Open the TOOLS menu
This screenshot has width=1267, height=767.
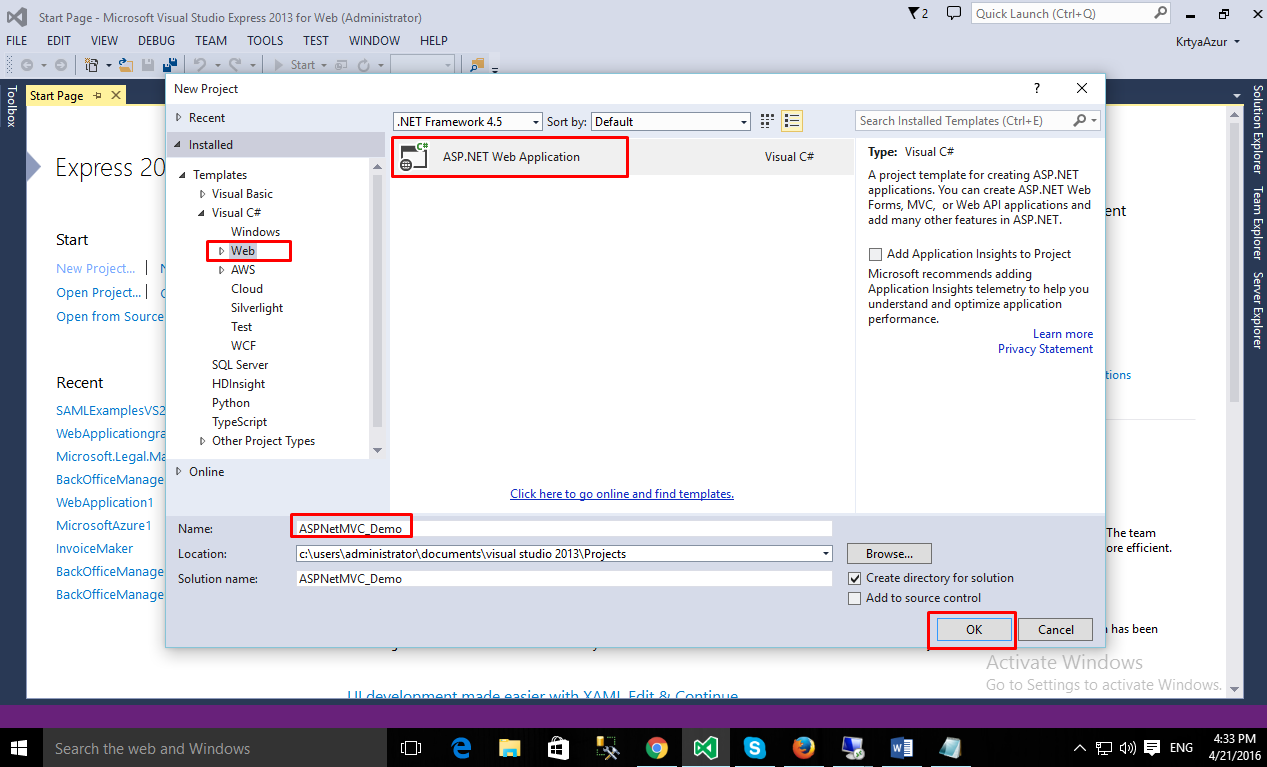(x=265, y=41)
